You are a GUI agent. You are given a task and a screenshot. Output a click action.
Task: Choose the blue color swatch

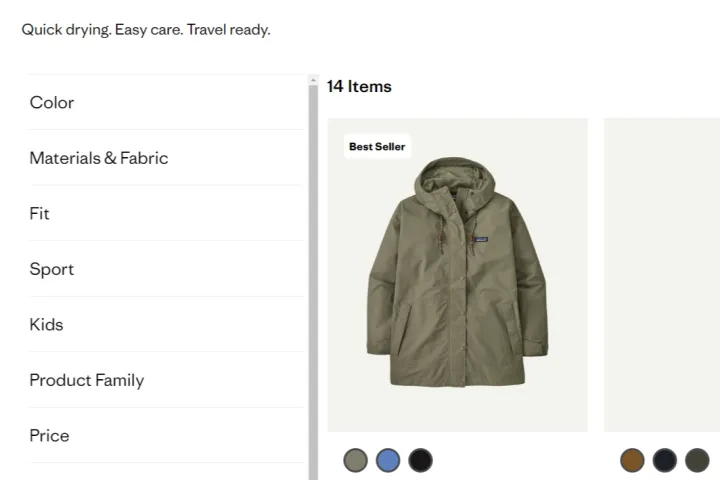388,460
